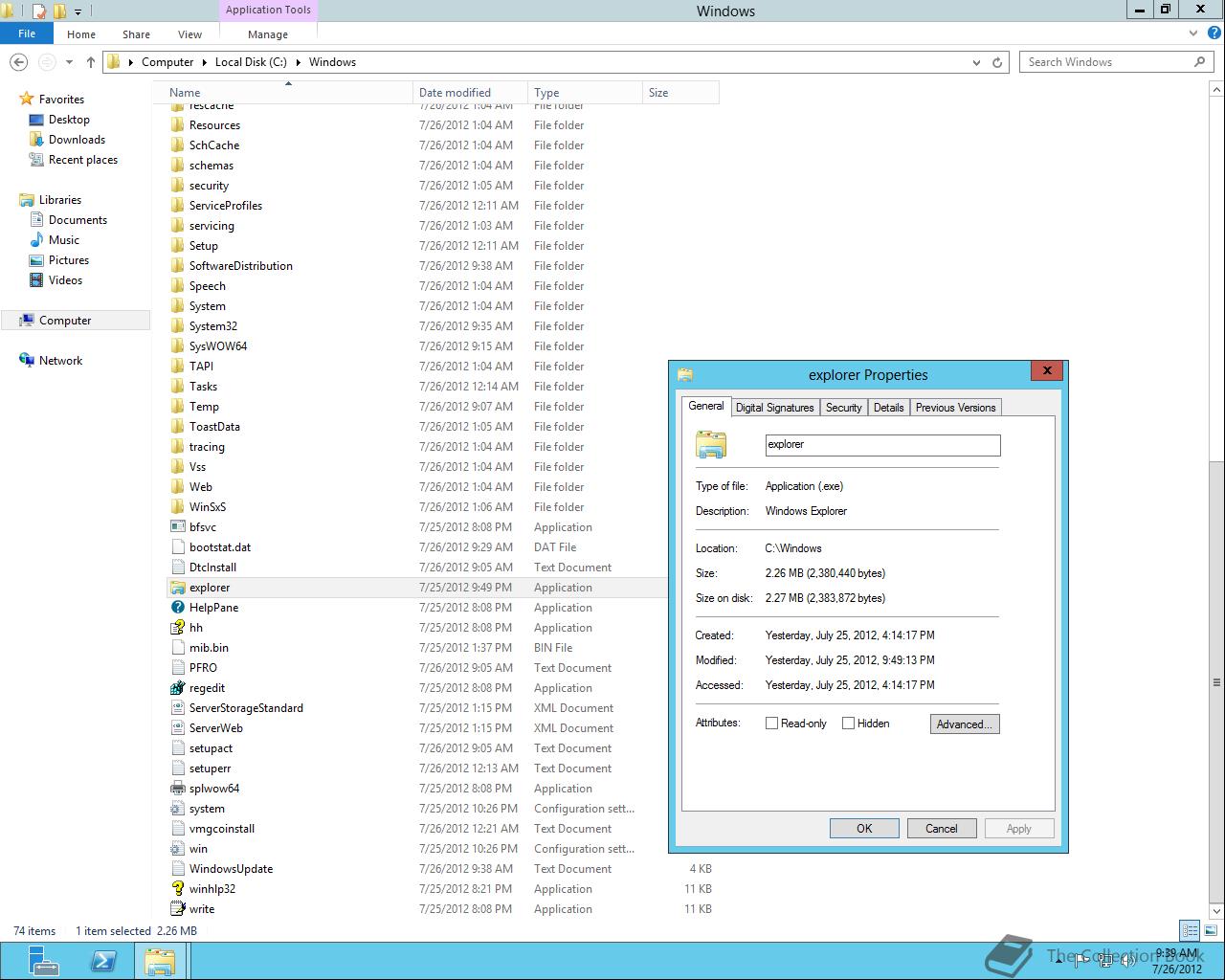Toggle the Hidden attribute checkbox

(848, 724)
